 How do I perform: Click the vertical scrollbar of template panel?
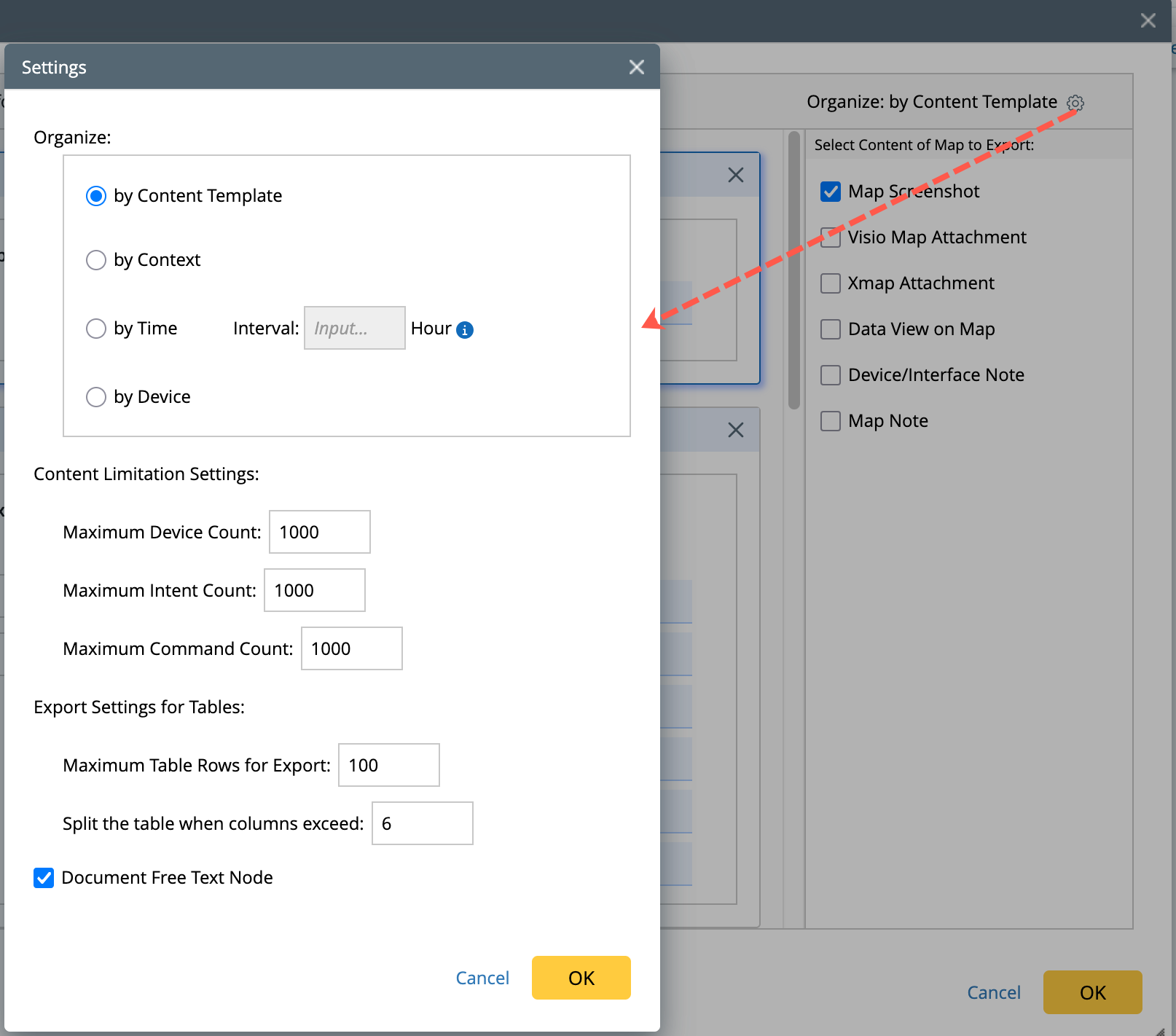[x=794, y=271]
